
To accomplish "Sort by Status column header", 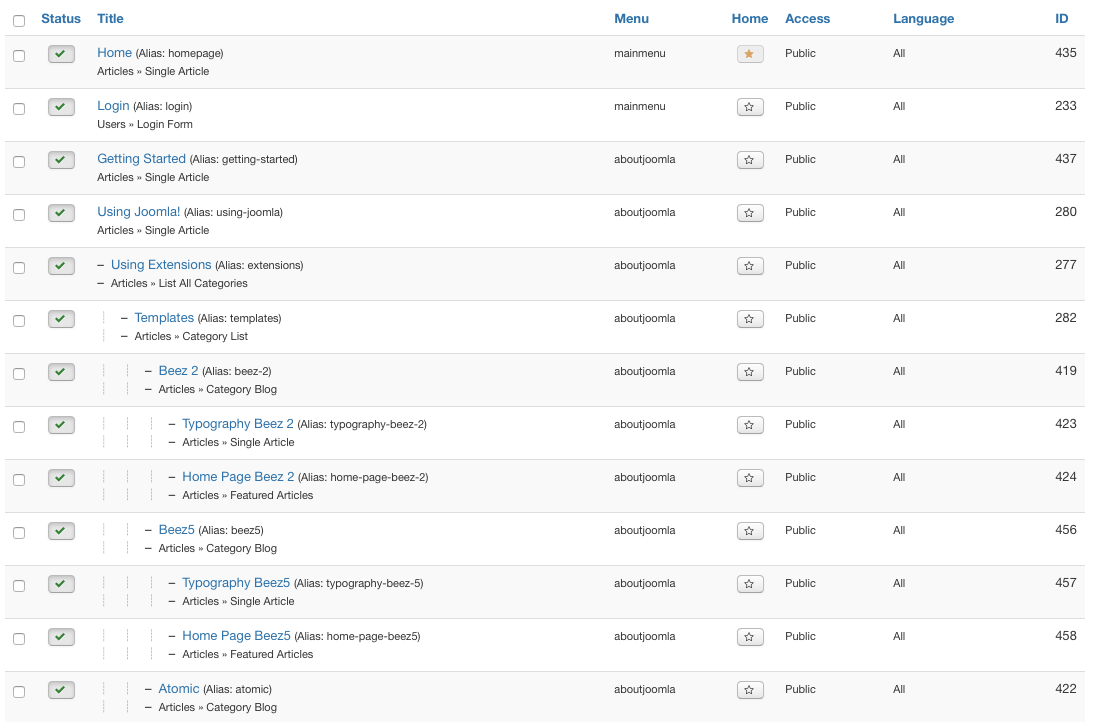I will click(x=61, y=19).
